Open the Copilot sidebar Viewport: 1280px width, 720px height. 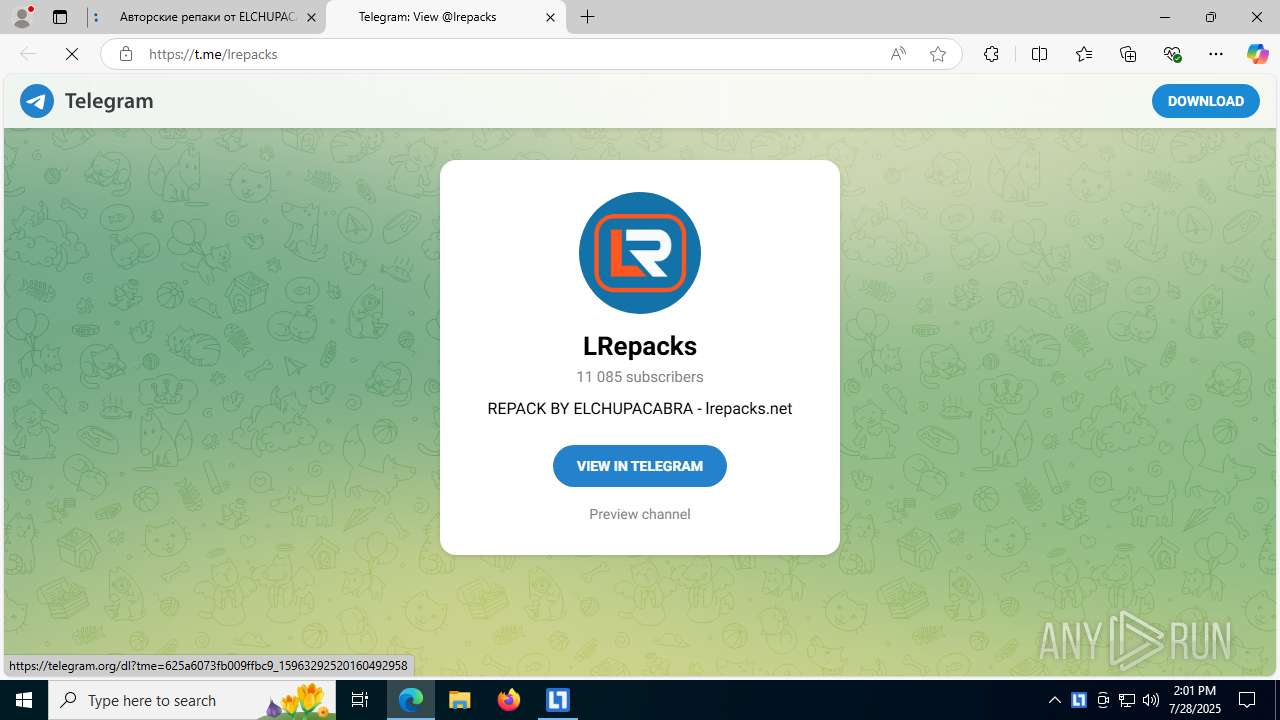click(1257, 54)
